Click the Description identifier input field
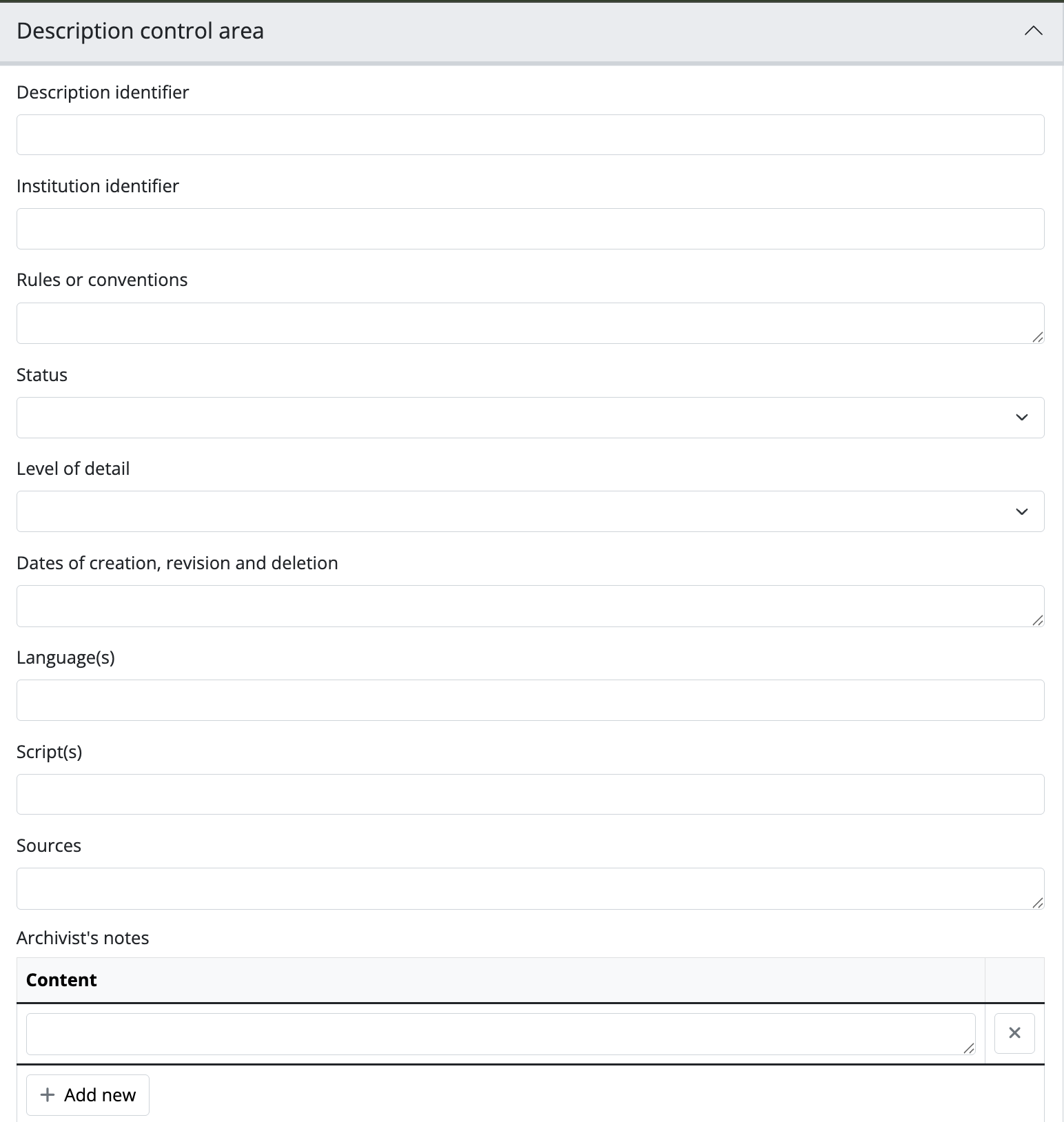The width and height of the screenshot is (1064, 1122). point(530,135)
